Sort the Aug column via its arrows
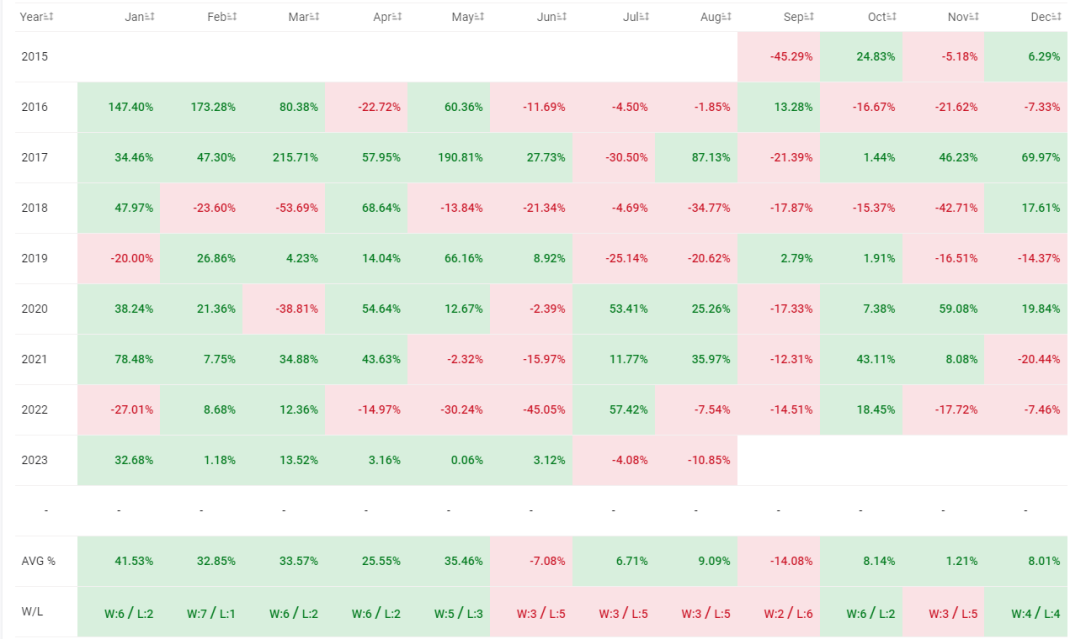Image resolution: width=1070 pixels, height=639 pixels. (x=727, y=17)
